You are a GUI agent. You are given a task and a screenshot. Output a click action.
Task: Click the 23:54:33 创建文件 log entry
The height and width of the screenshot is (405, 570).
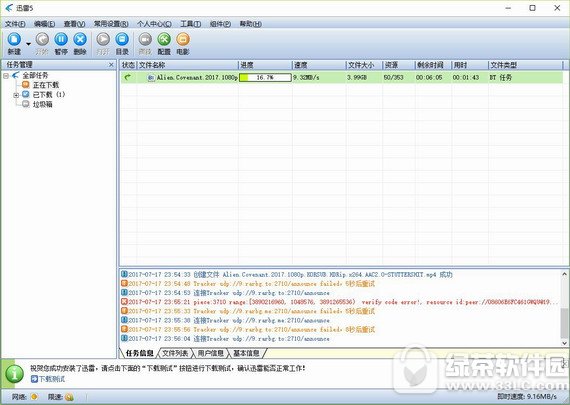click(287, 274)
